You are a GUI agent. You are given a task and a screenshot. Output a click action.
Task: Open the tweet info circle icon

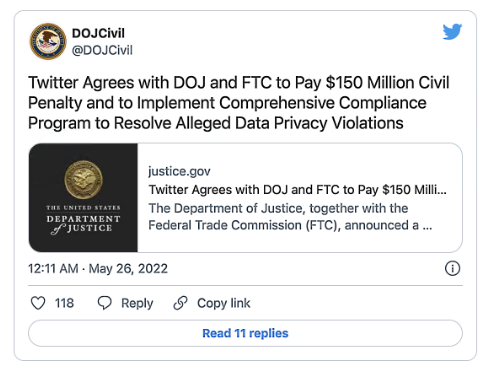pos(452,268)
